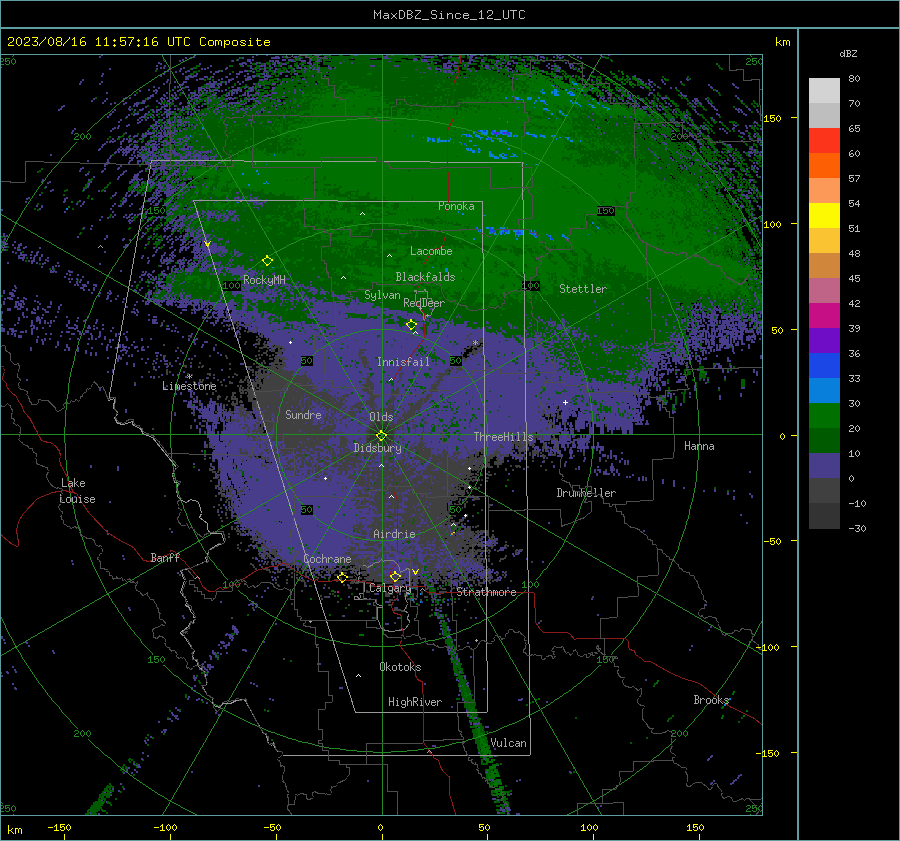Select the bright green 30-20 dBZ swatch
This screenshot has height=841, width=900.
824,416
